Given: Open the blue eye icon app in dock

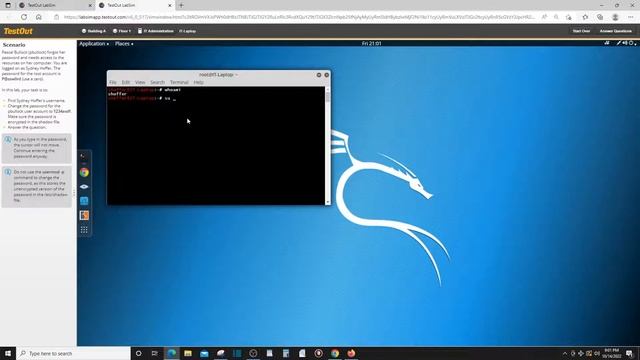Looking at the screenshot, I should coord(84,187).
